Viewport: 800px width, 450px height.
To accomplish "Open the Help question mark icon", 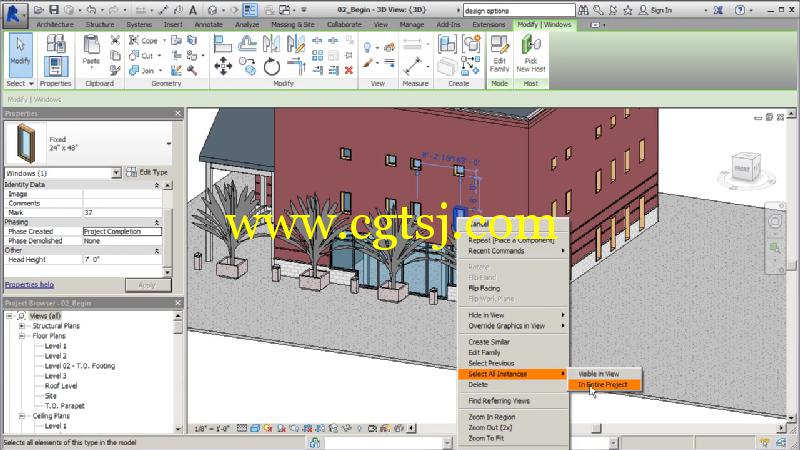I will point(740,10).
